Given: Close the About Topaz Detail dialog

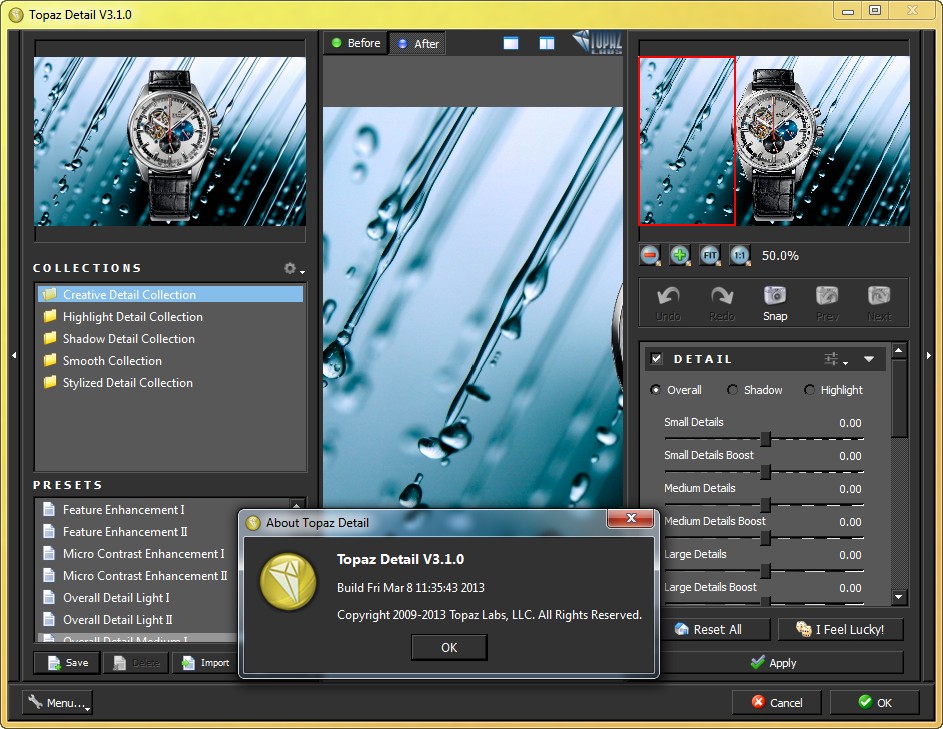Looking at the screenshot, I should [x=631, y=518].
